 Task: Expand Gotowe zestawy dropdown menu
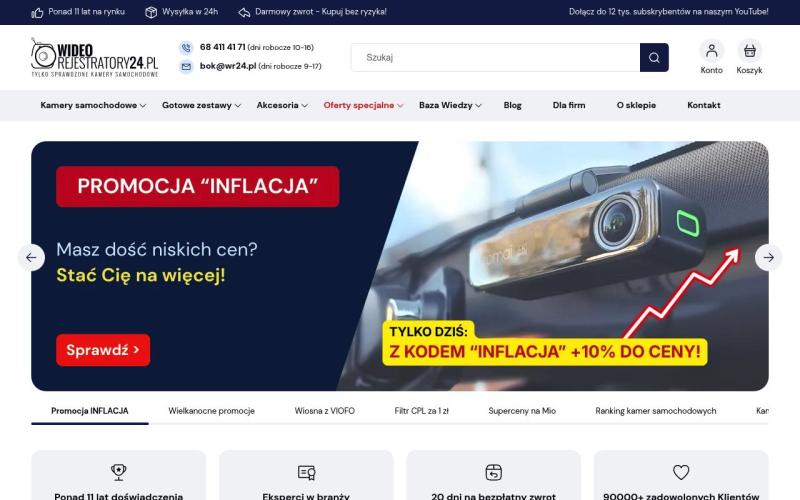[x=202, y=105]
